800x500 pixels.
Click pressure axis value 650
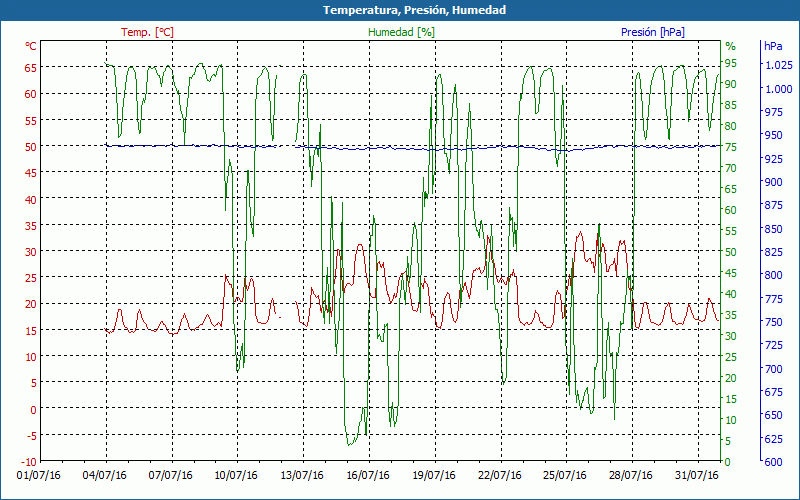point(773,415)
